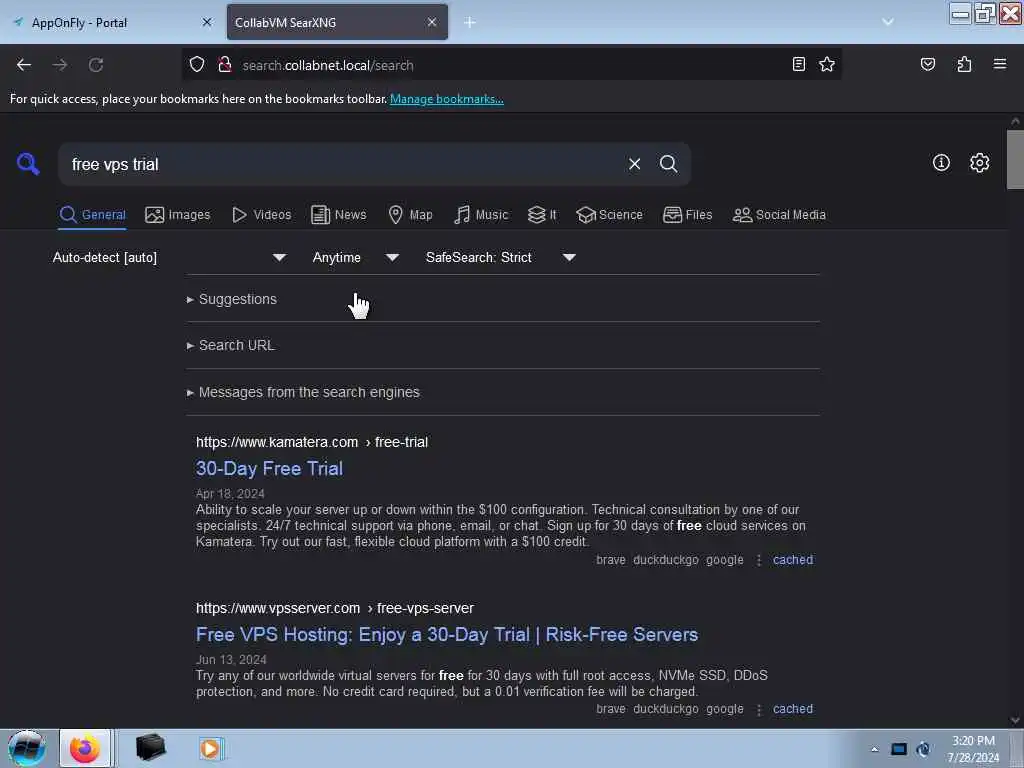
Task: Bookmark this page with the star icon
Action: [x=827, y=64]
